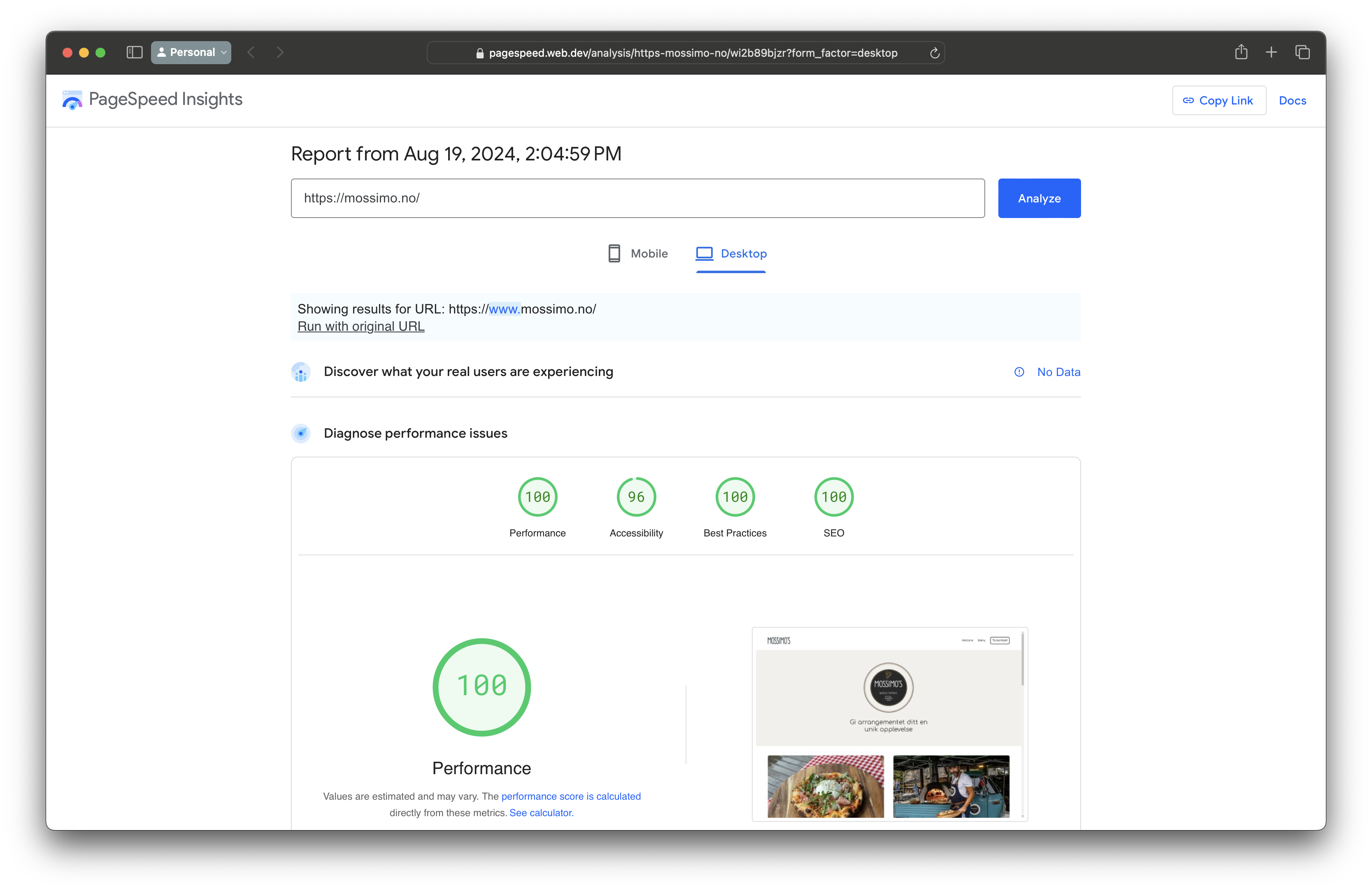Click the Diagnose performance issues heading
The height and width of the screenshot is (891, 1372).
415,434
